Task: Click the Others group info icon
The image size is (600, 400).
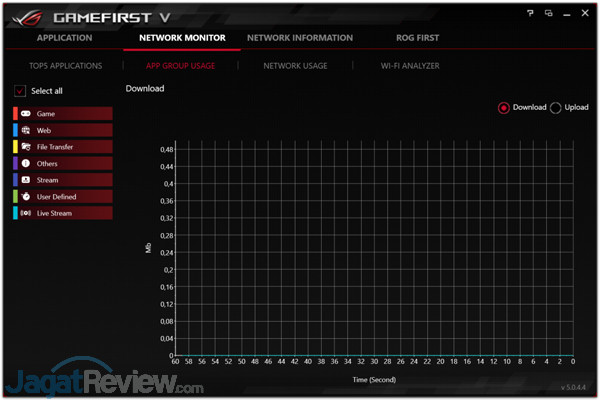Action: point(26,163)
